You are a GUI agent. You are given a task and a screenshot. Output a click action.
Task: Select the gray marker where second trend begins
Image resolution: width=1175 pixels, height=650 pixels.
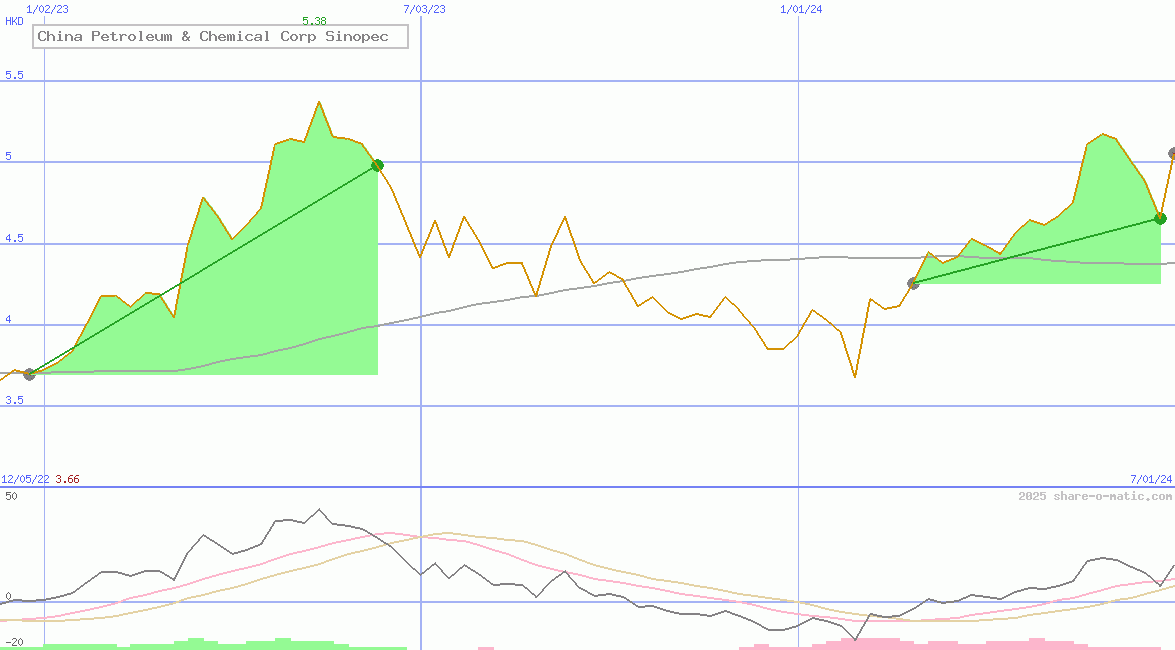click(913, 283)
